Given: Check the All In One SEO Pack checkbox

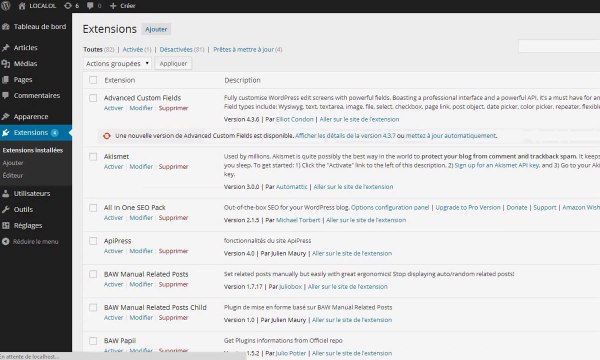Looking at the screenshot, I should tap(93, 208).
